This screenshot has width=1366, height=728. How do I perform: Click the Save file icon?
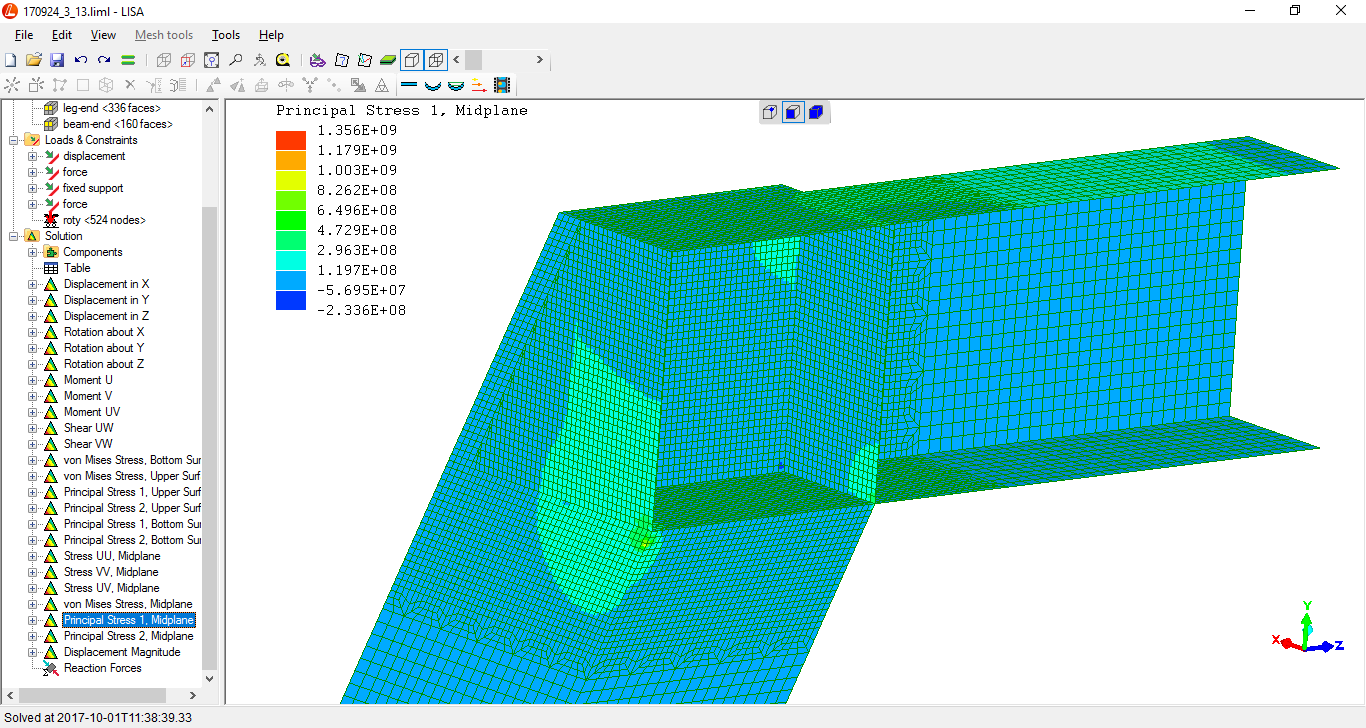click(x=57, y=60)
